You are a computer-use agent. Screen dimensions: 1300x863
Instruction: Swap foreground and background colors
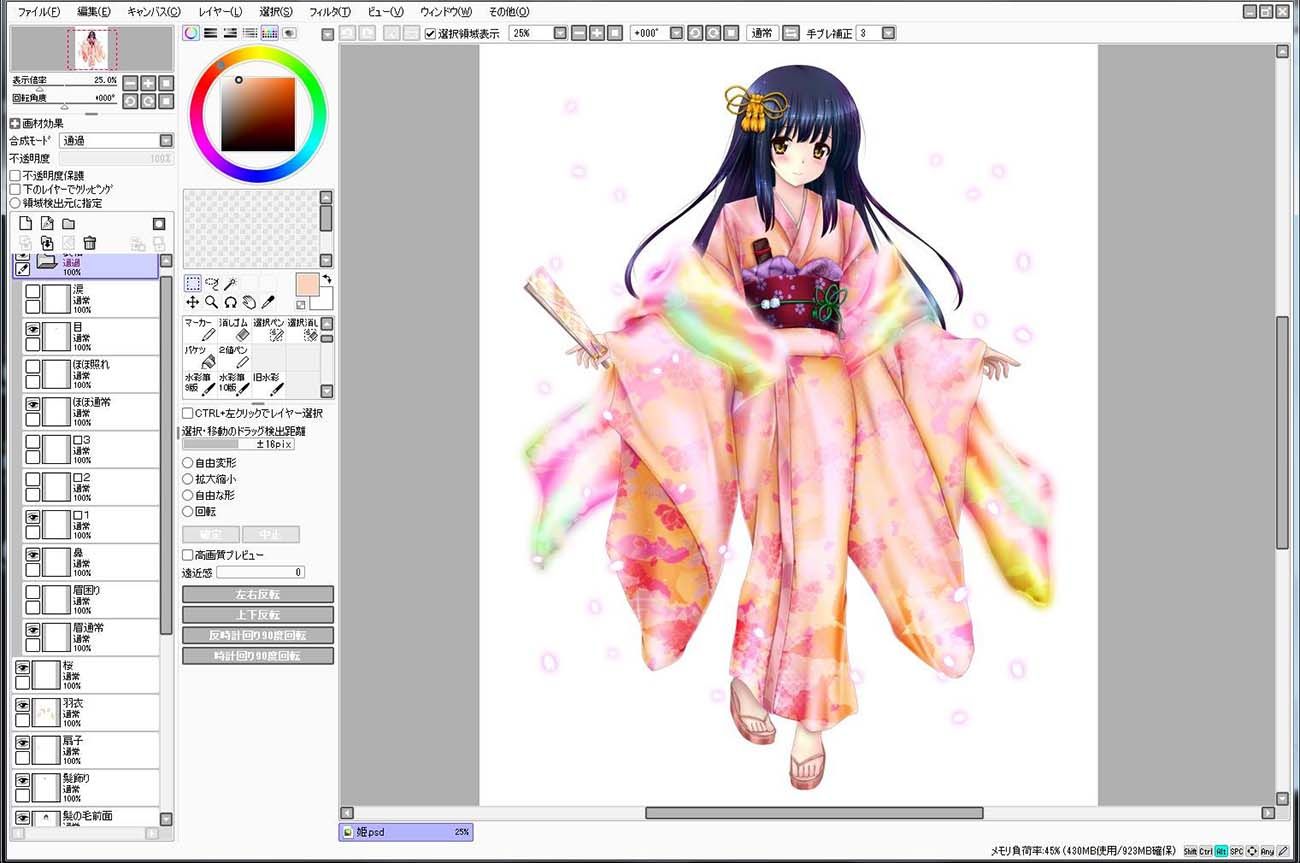(326, 279)
